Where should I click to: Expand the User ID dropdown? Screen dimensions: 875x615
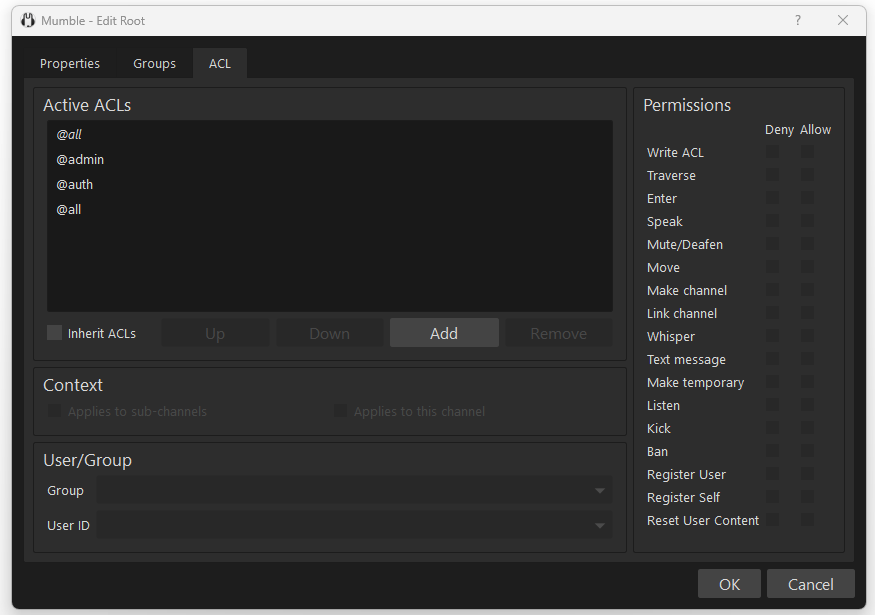599,526
